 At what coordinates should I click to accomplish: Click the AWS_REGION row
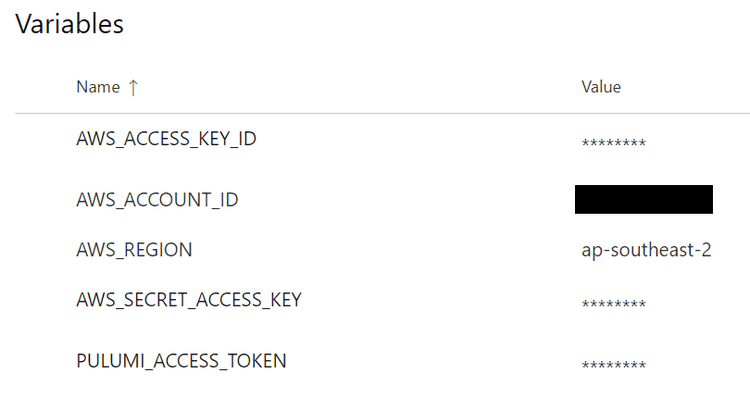(382, 250)
